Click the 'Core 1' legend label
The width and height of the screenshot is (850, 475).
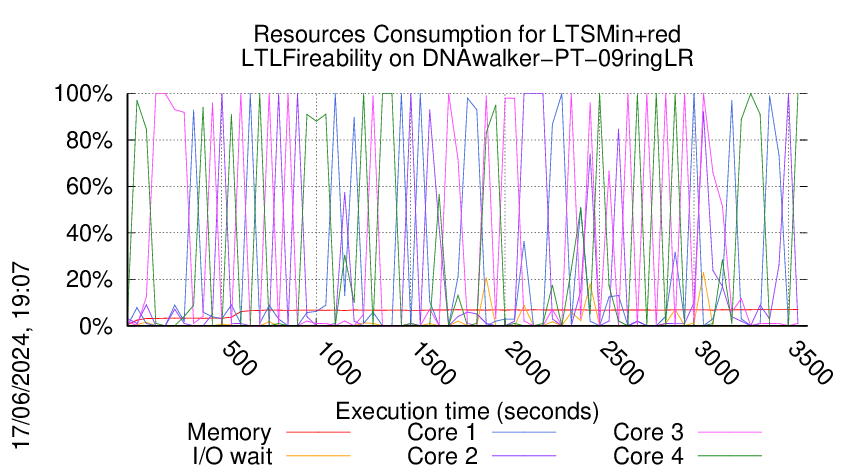pyautogui.click(x=441, y=432)
